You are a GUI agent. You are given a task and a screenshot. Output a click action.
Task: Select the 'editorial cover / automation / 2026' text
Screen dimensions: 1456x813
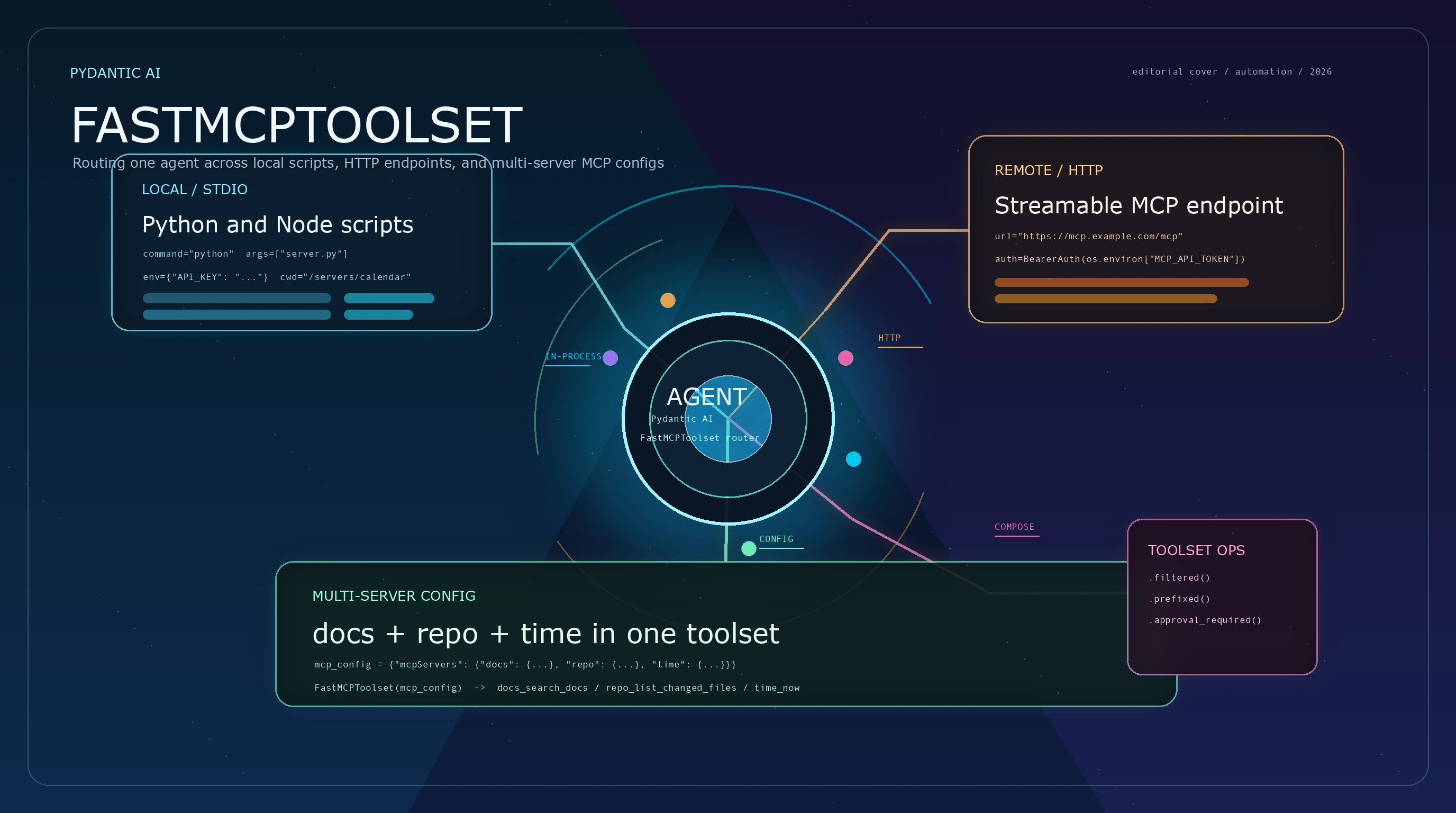[1232, 72]
